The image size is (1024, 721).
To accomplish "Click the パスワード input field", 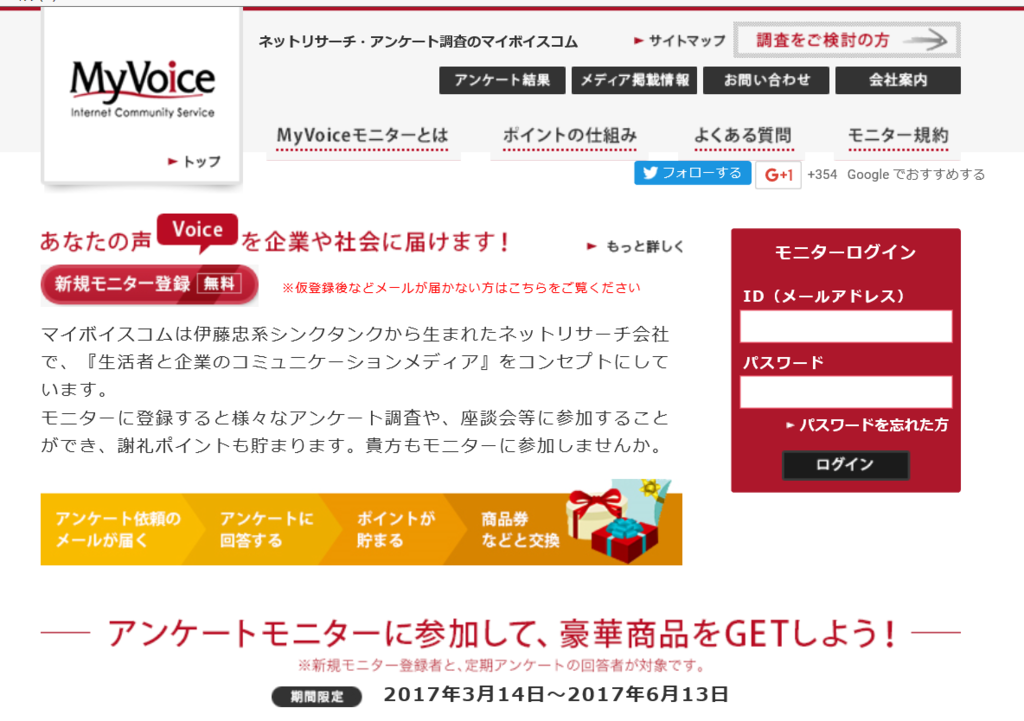I will click(846, 392).
